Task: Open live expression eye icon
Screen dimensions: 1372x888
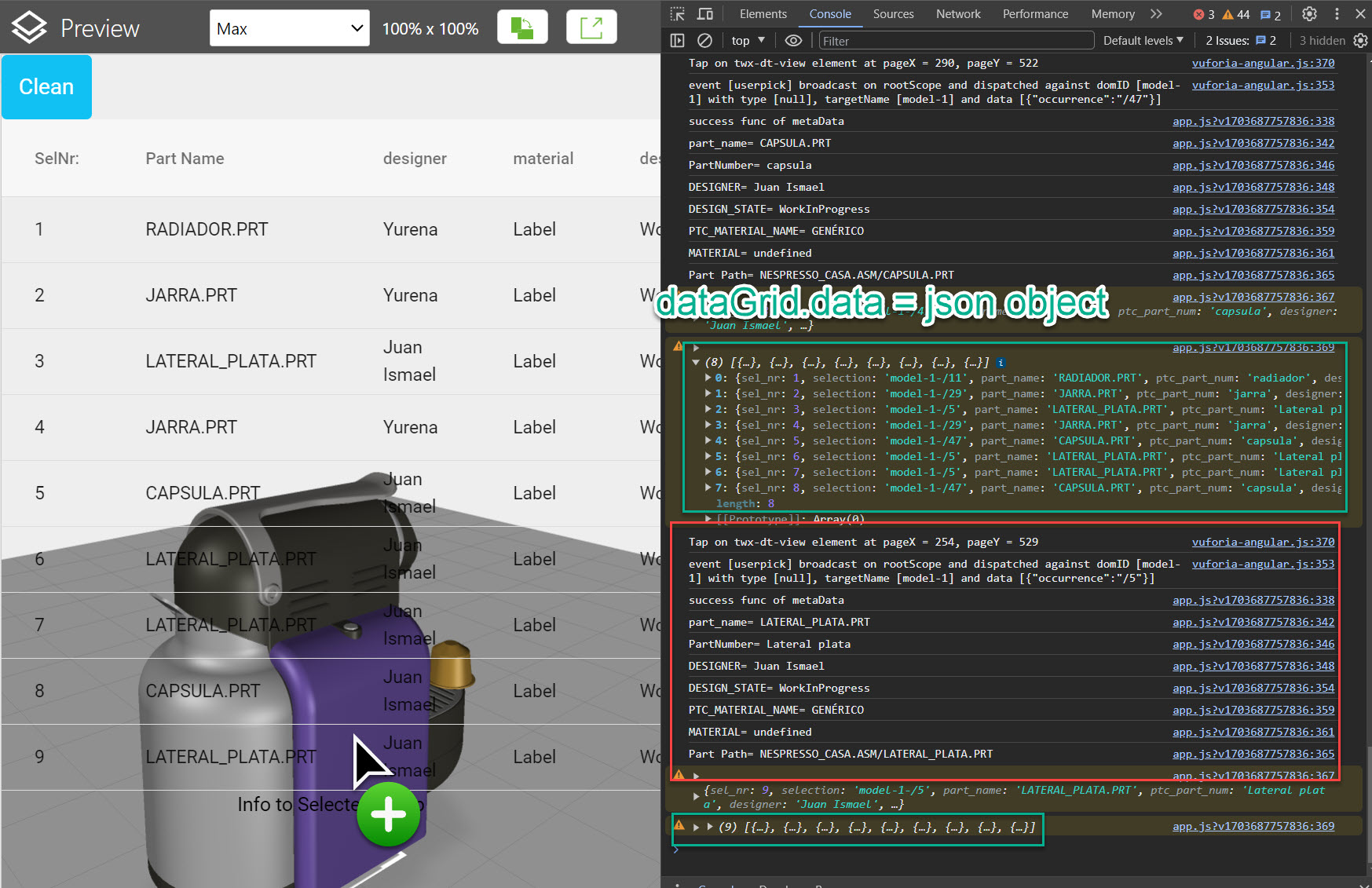Action: coord(793,41)
